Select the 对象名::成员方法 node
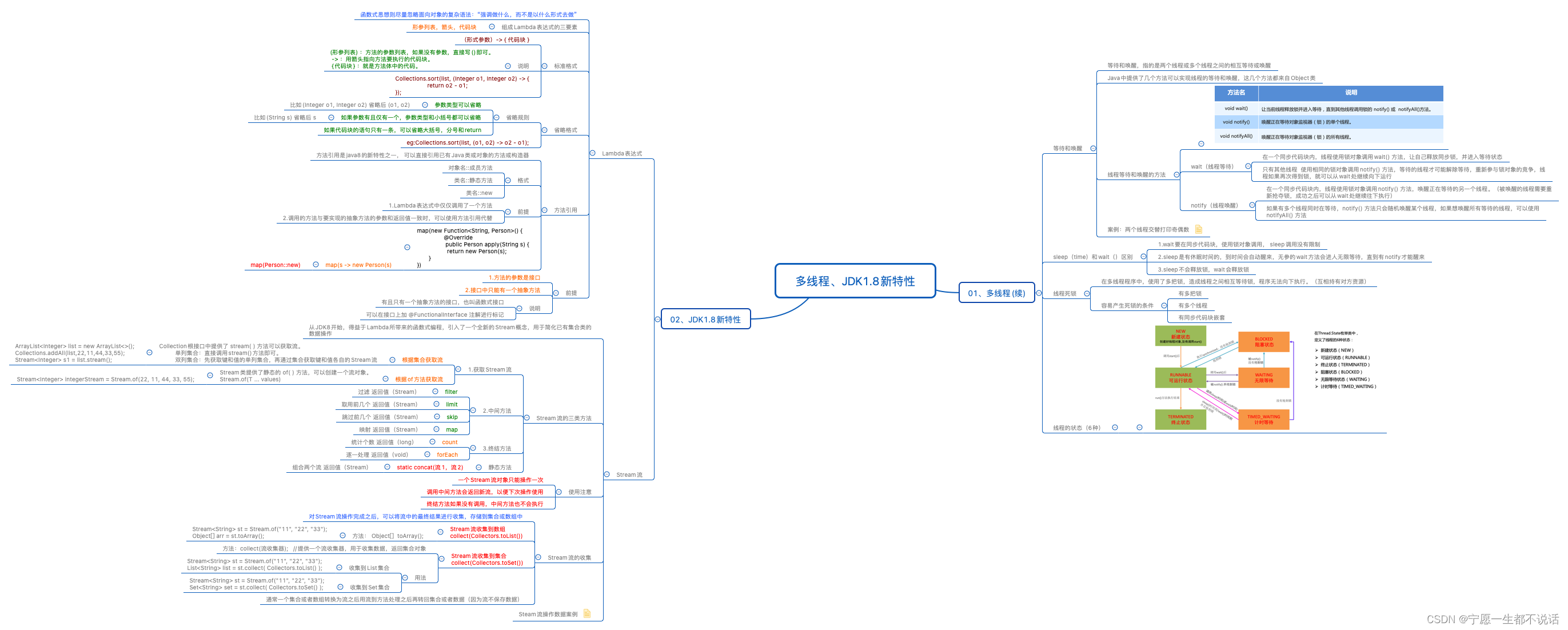Image resolution: width=1568 pixels, height=630 pixels. pyautogui.click(x=470, y=168)
